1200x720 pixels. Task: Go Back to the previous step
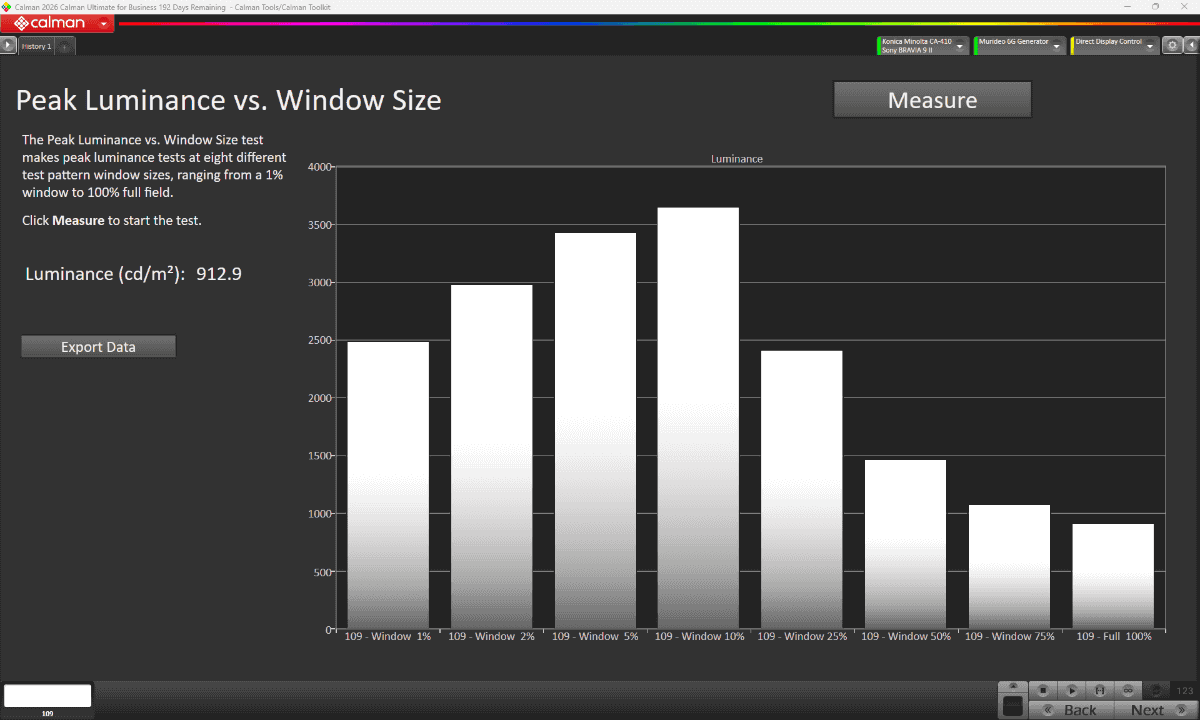tap(1071, 710)
